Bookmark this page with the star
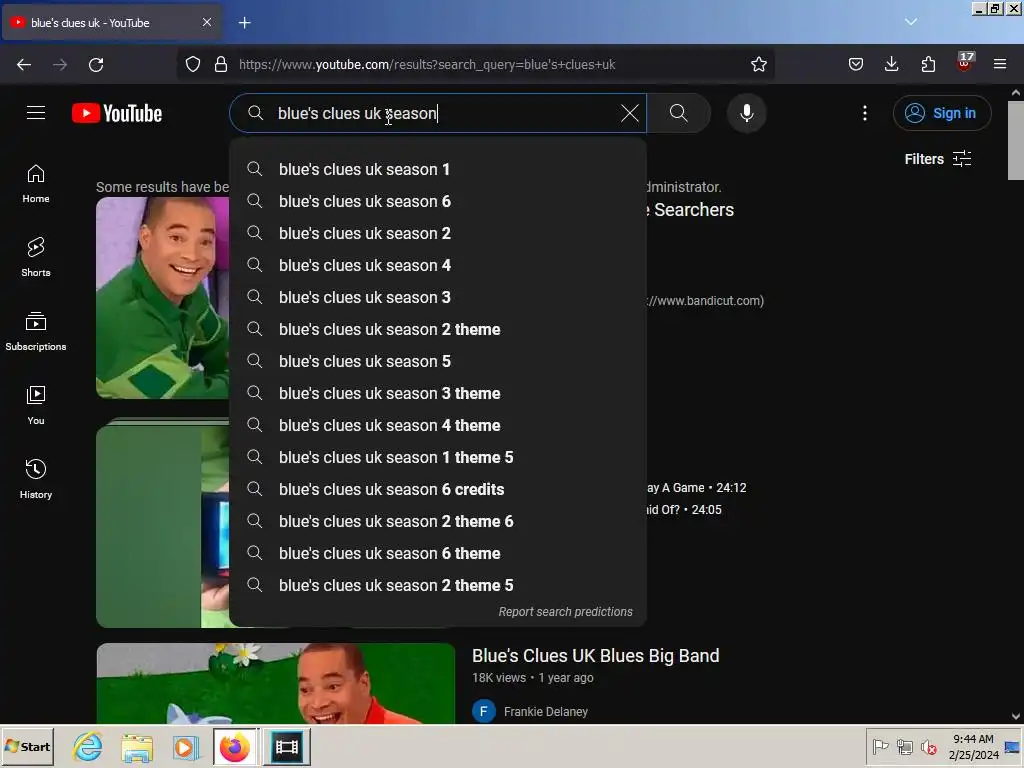1024x768 pixels. 758,65
